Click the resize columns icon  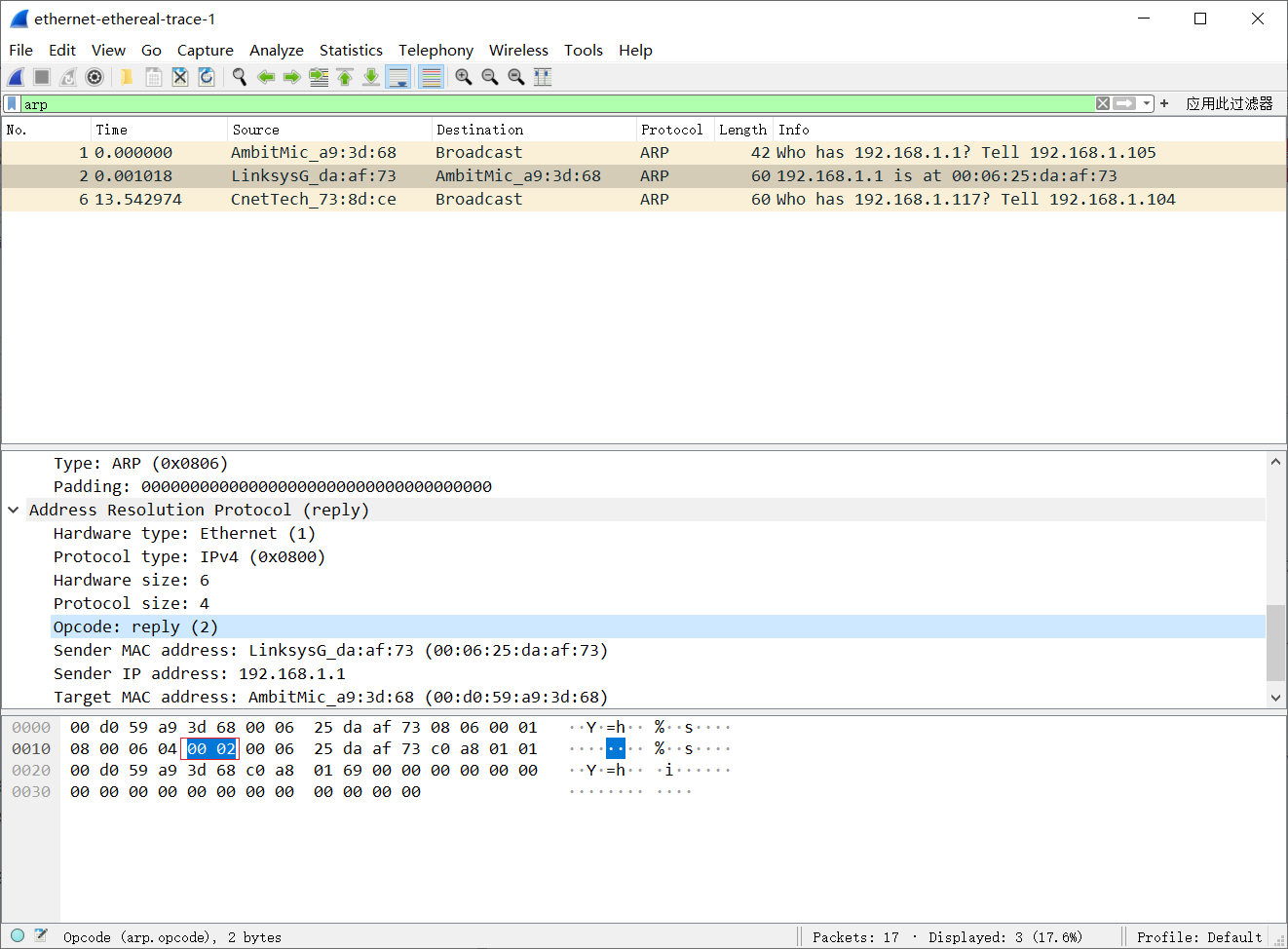pos(543,77)
